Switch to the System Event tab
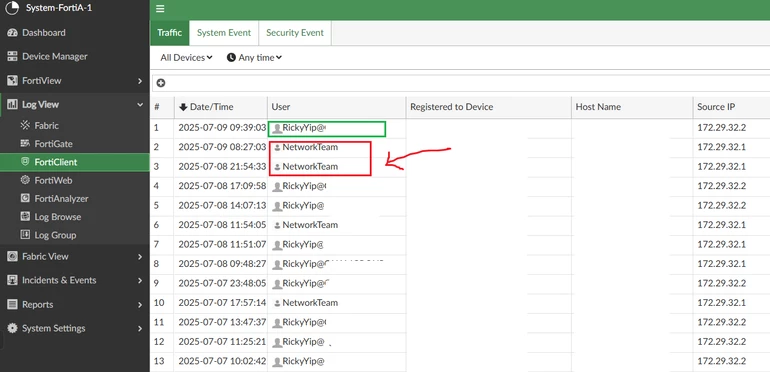The width and height of the screenshot is (770, 372). click(x=224, y=33)
